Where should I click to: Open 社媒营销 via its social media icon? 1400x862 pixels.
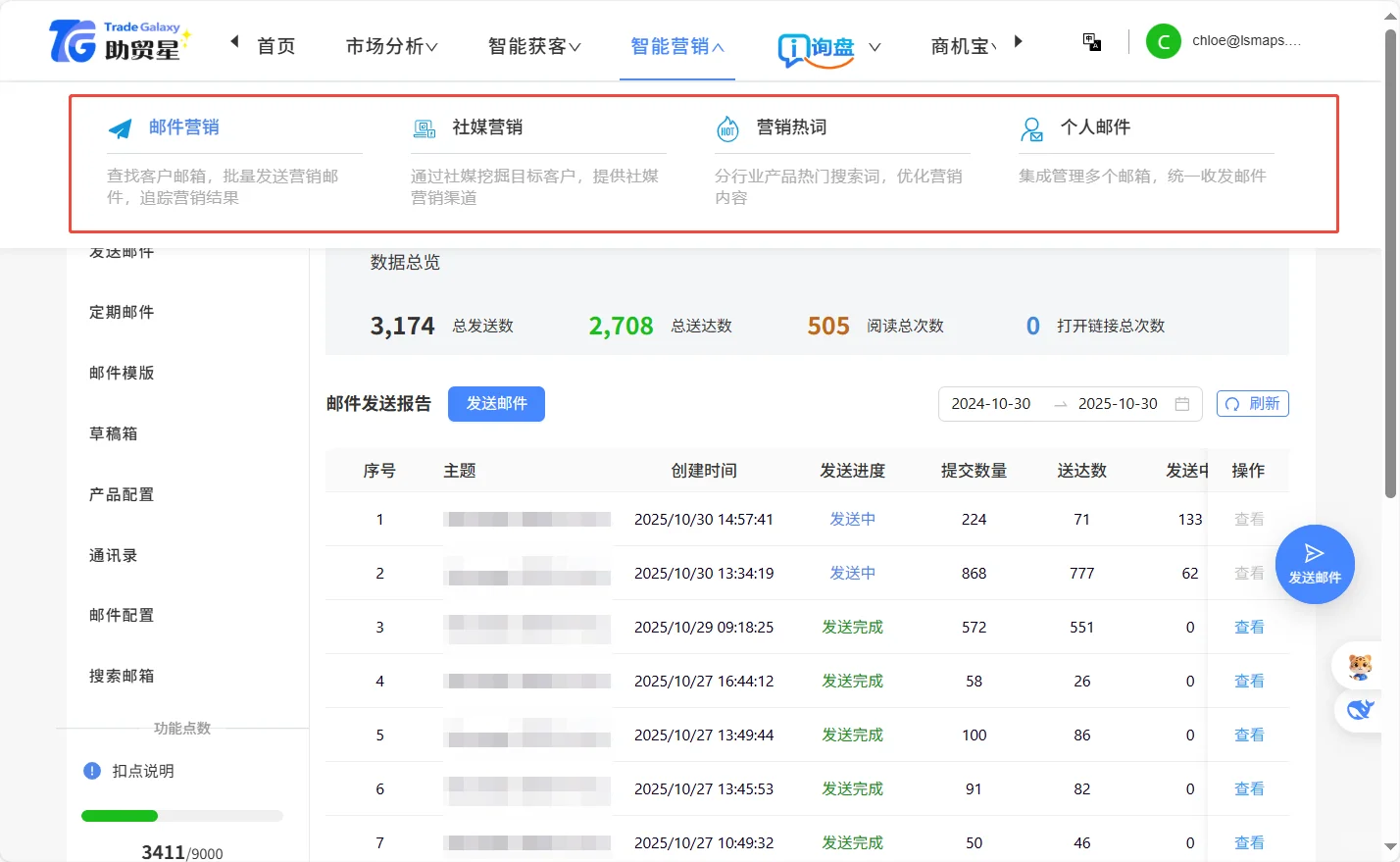(425, 127)
